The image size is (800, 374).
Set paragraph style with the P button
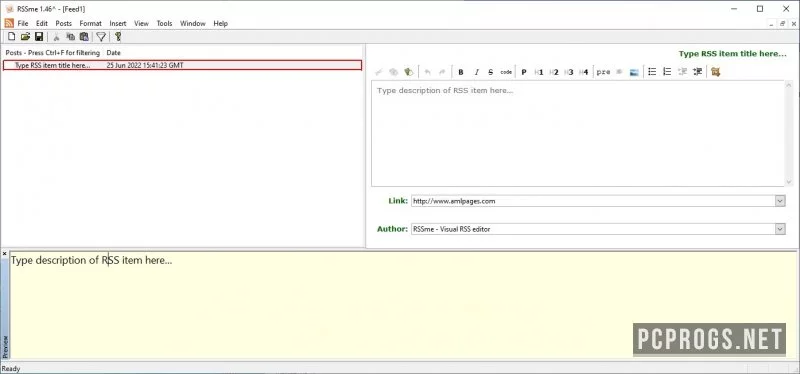tap(523, 72)
